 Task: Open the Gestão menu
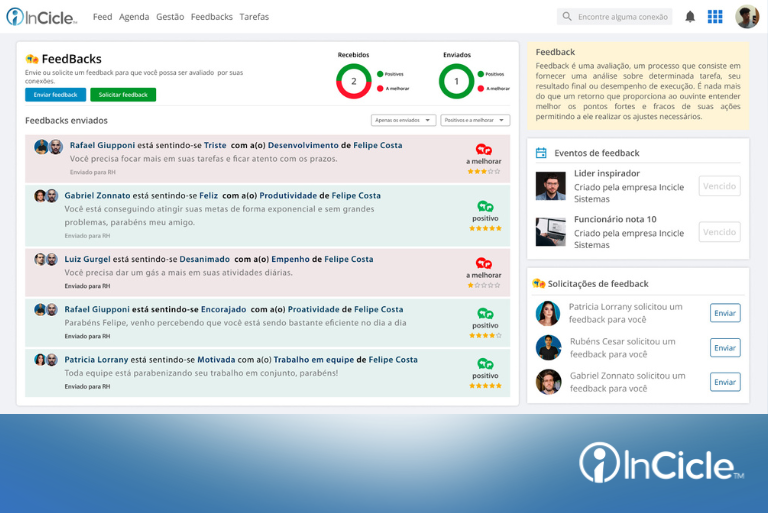tap(170, 17)
